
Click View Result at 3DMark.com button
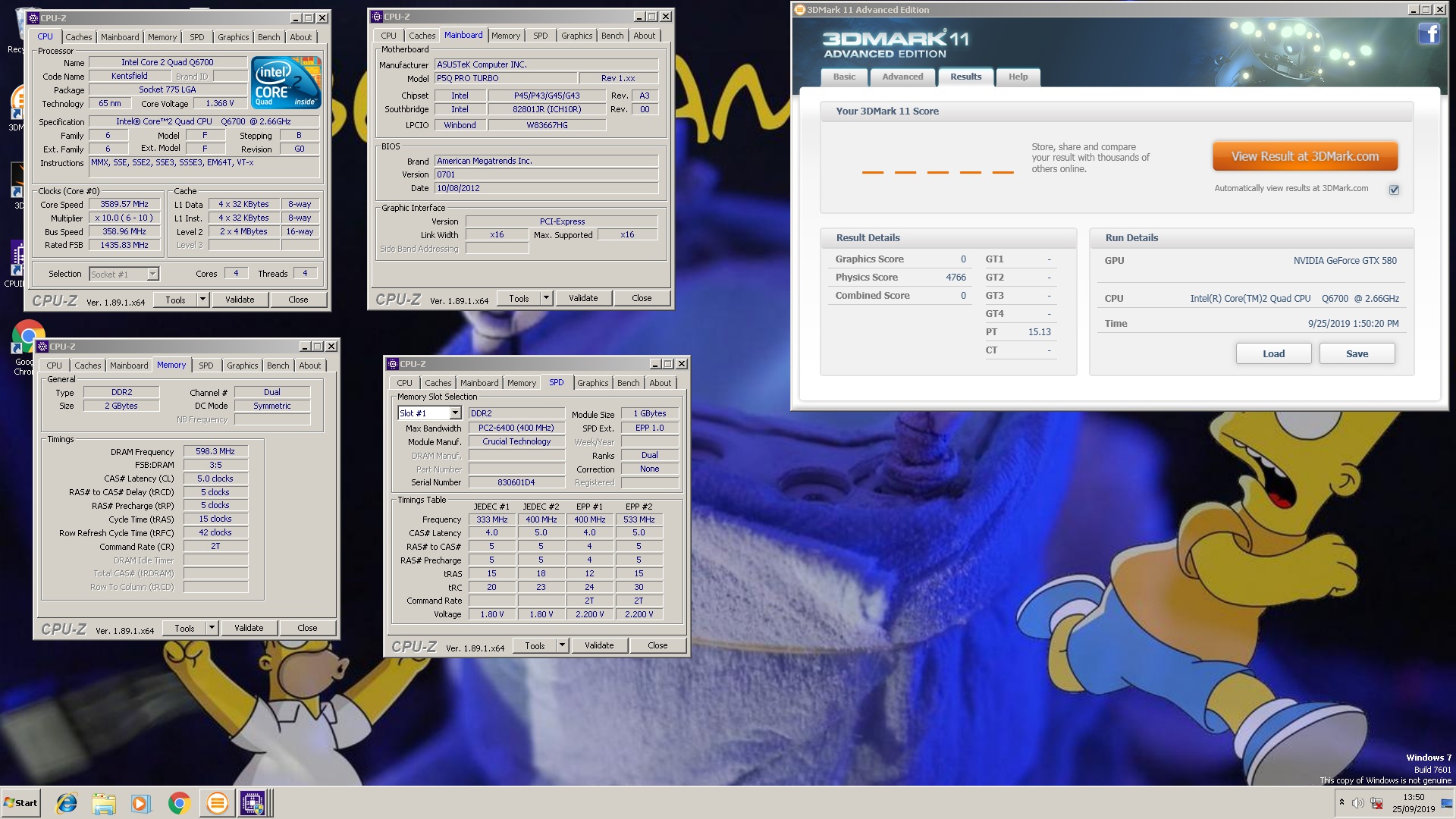(1304, 156)
